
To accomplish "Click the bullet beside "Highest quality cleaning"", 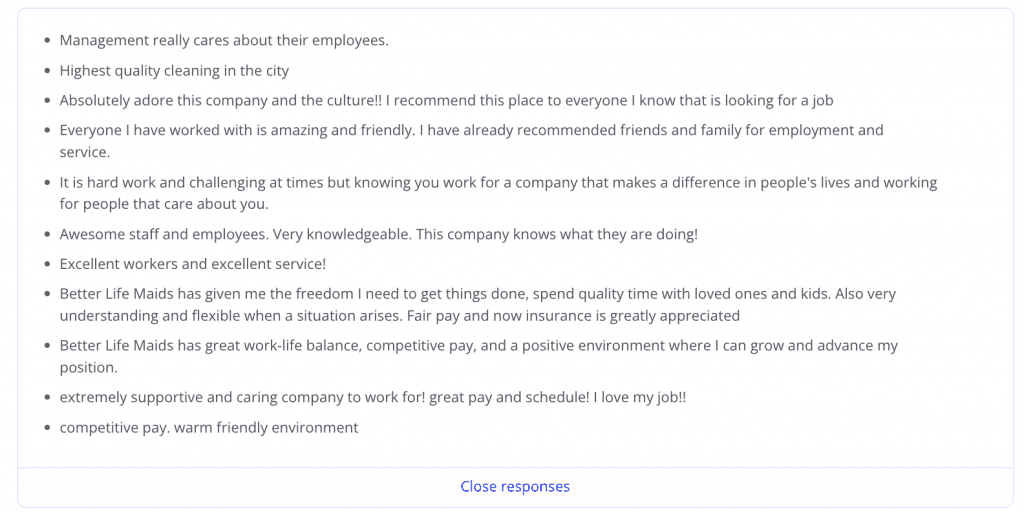I will pos(48,72).
